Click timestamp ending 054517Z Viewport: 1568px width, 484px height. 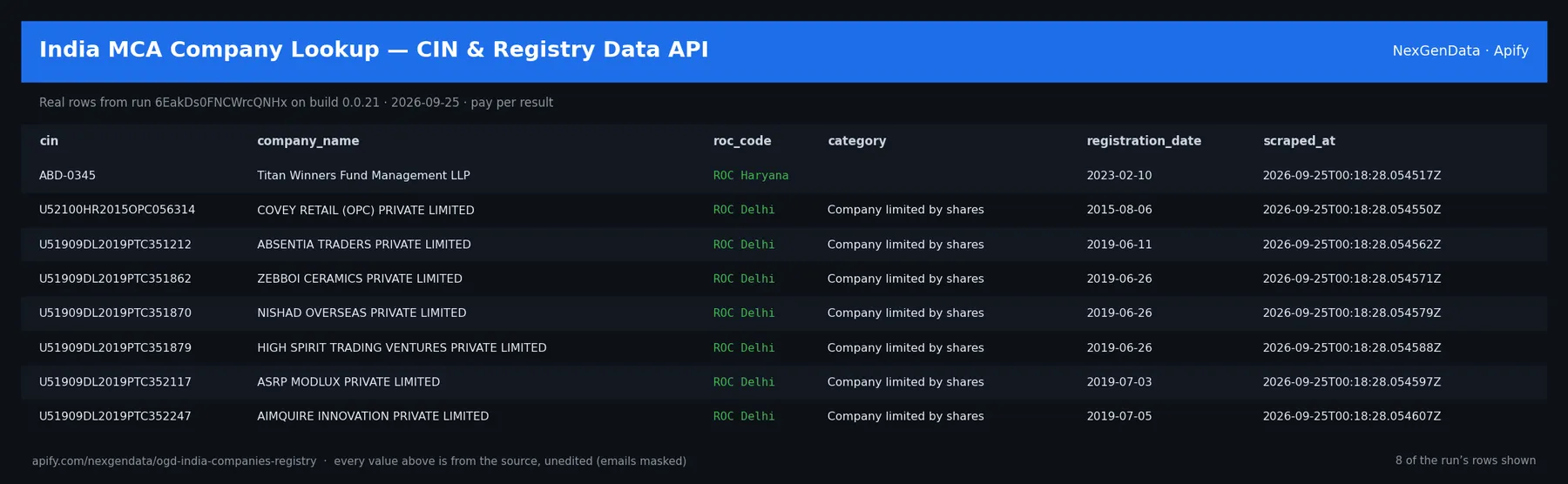(x=1352, y=176)
